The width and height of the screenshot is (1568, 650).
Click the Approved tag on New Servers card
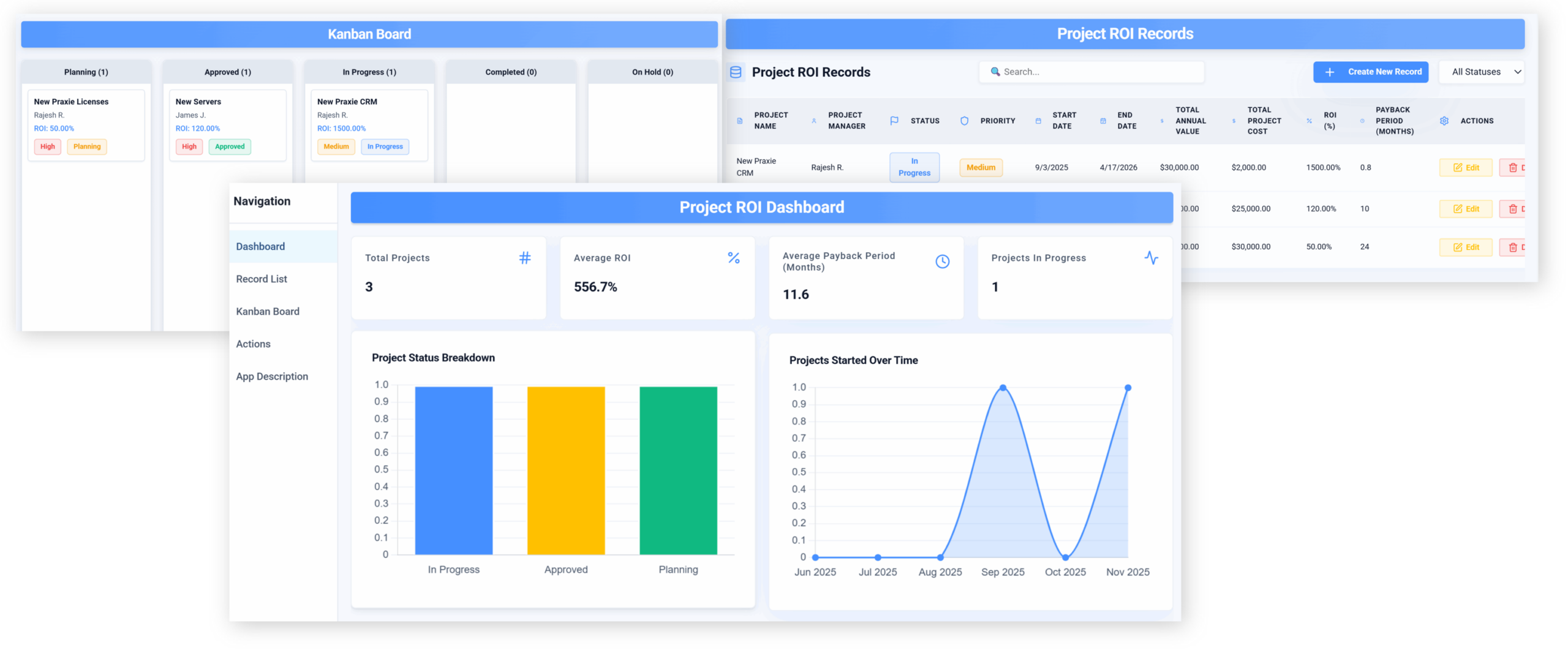tap(230, 147)
